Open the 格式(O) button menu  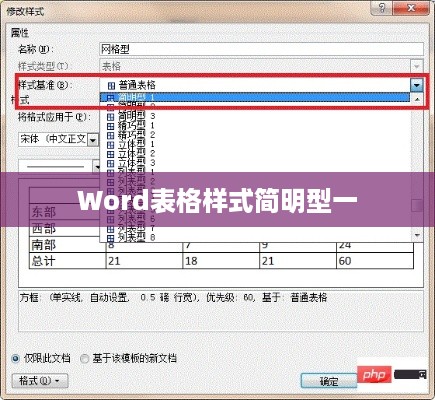click(40, 381)
